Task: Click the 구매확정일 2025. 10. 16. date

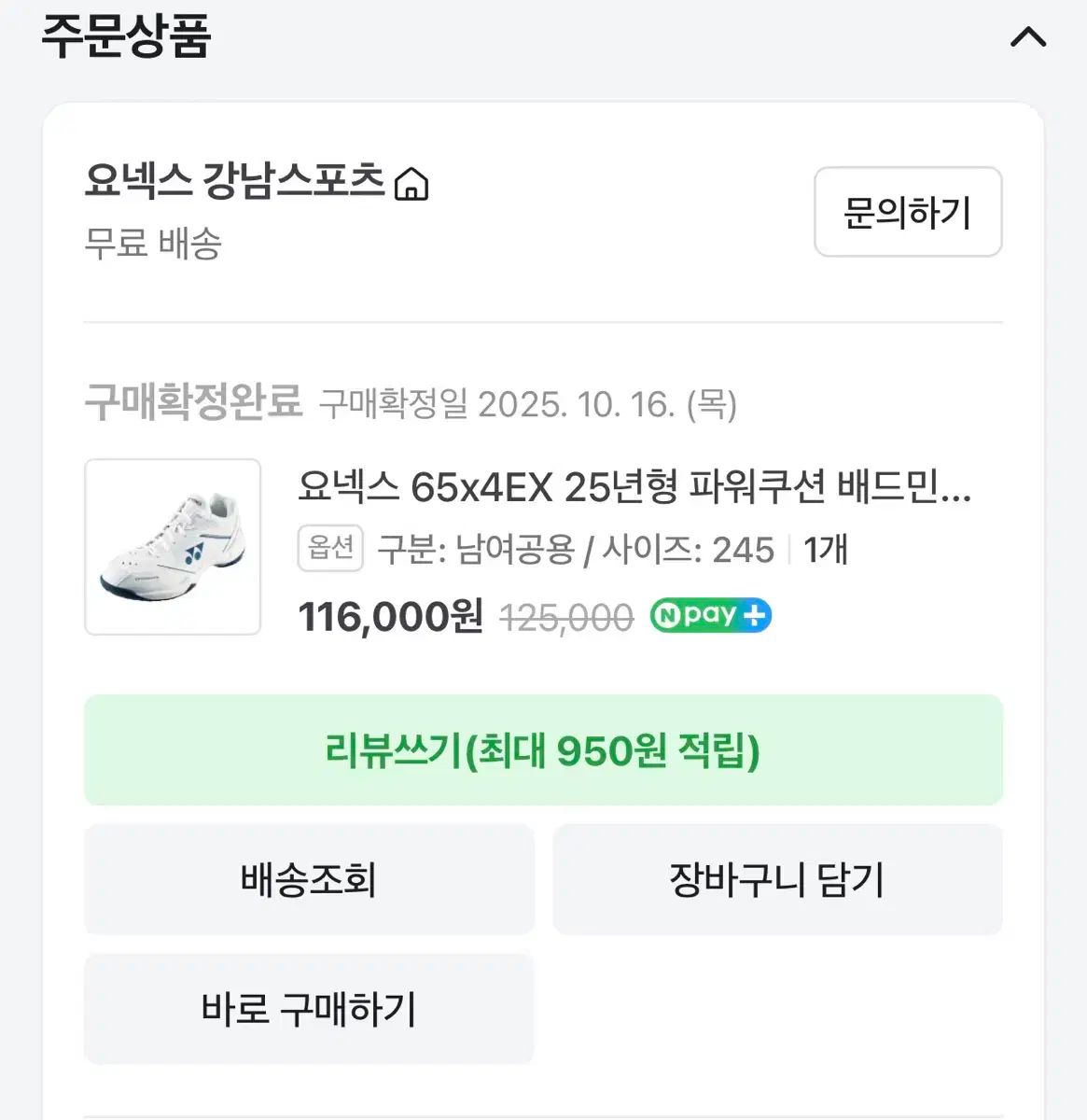Action: click(528, 405)
